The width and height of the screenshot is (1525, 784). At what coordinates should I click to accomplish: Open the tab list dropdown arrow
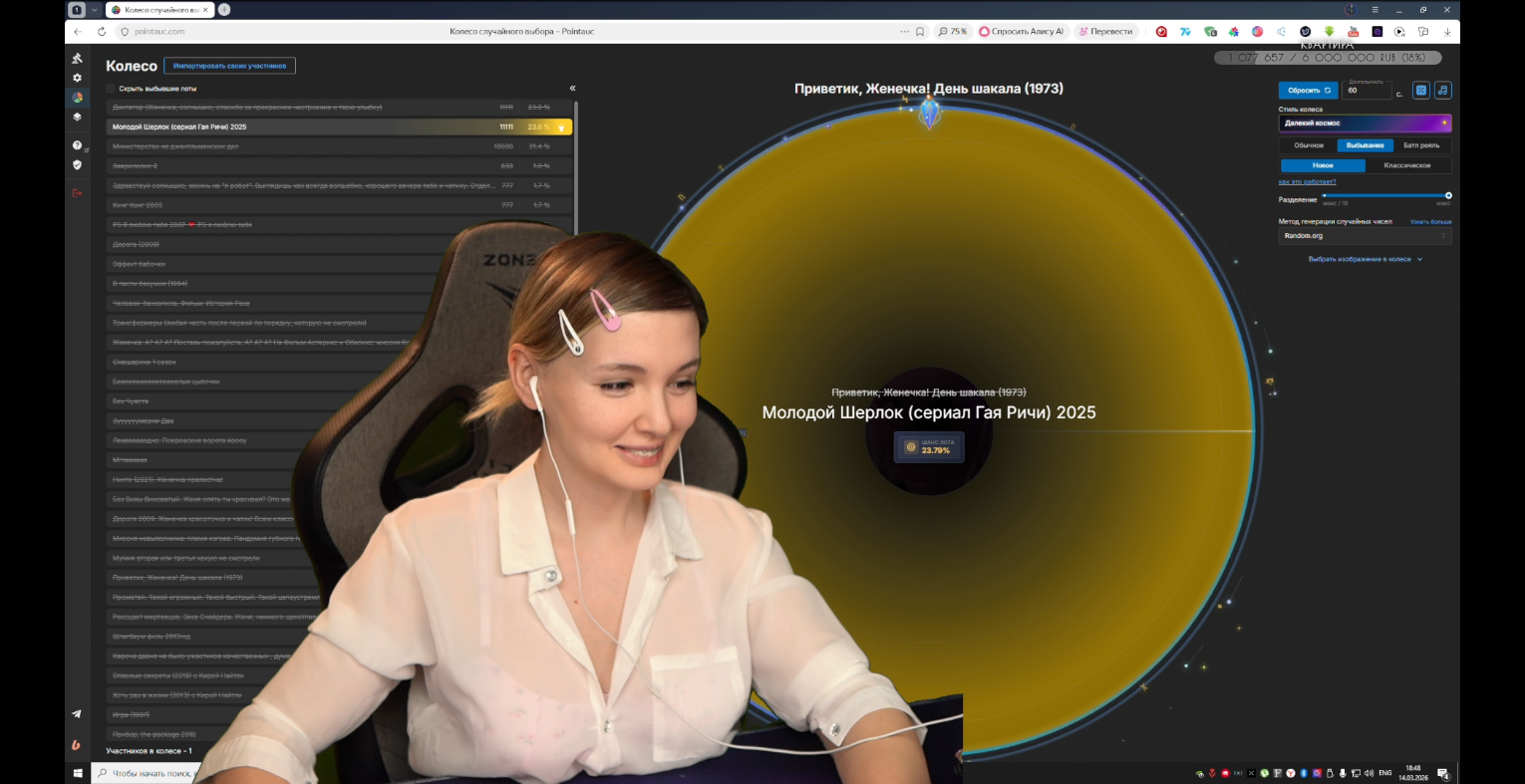(x=95, y=10)
